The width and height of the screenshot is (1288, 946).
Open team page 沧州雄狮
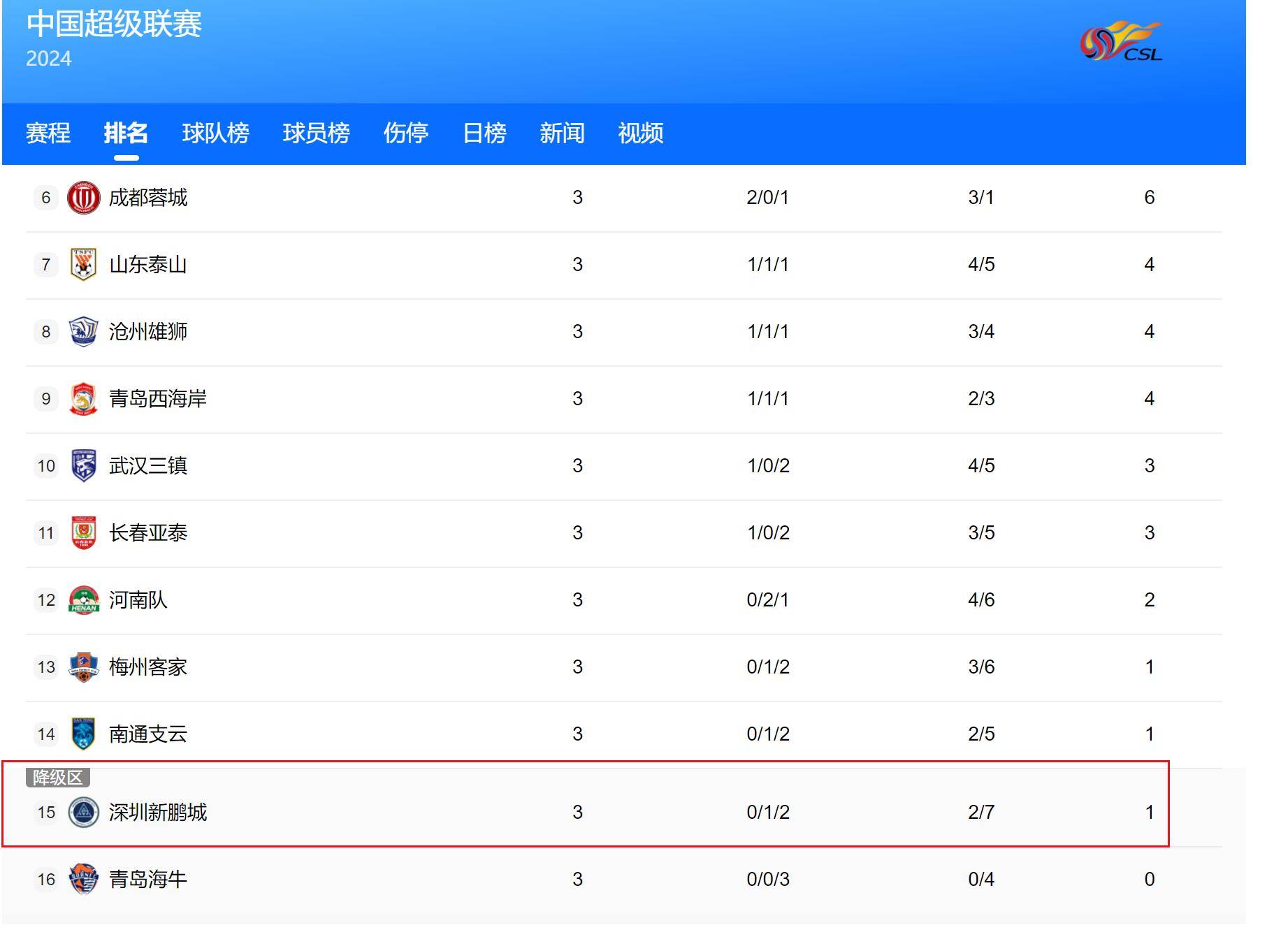[148, 332]
